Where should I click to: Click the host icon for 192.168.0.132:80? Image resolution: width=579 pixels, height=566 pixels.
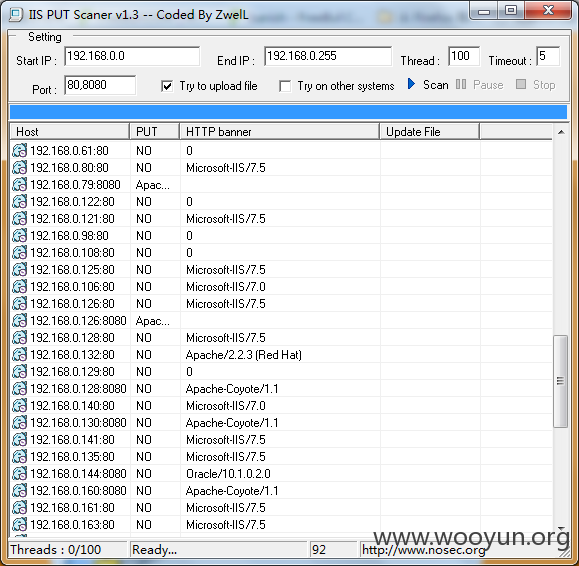(x=20, y=354)
